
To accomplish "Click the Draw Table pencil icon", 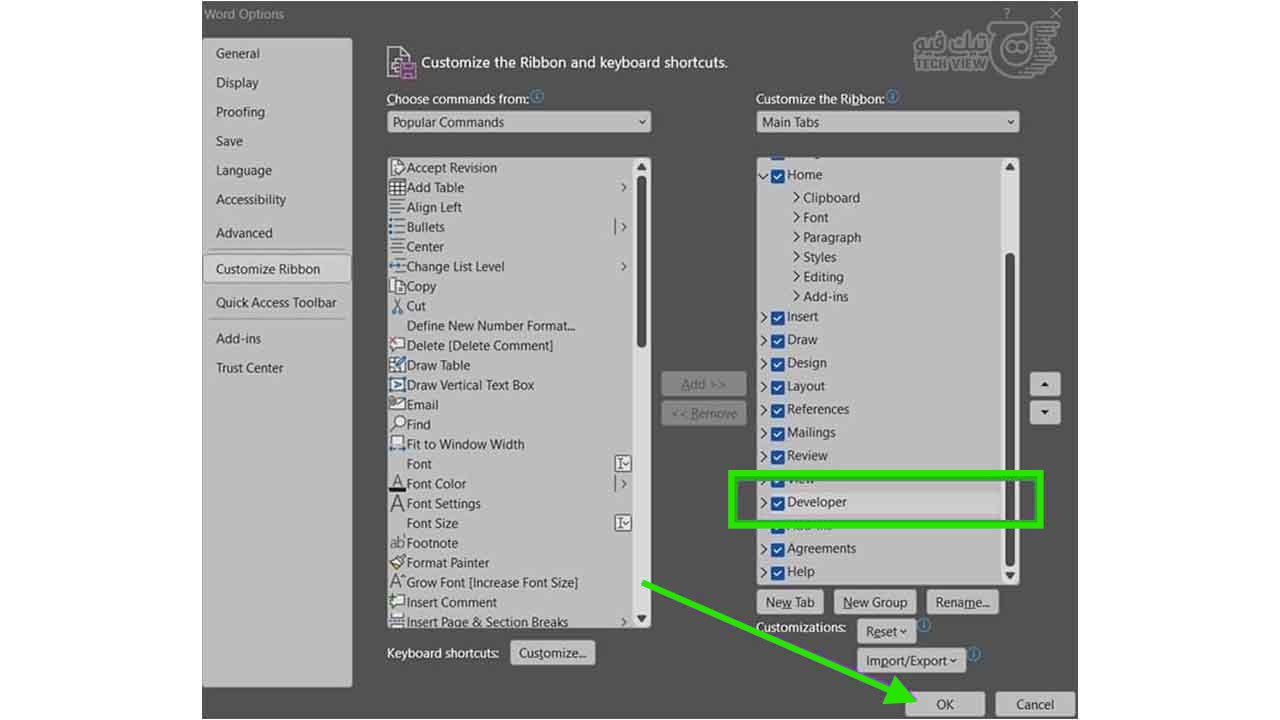I will [x=397, y=365].
